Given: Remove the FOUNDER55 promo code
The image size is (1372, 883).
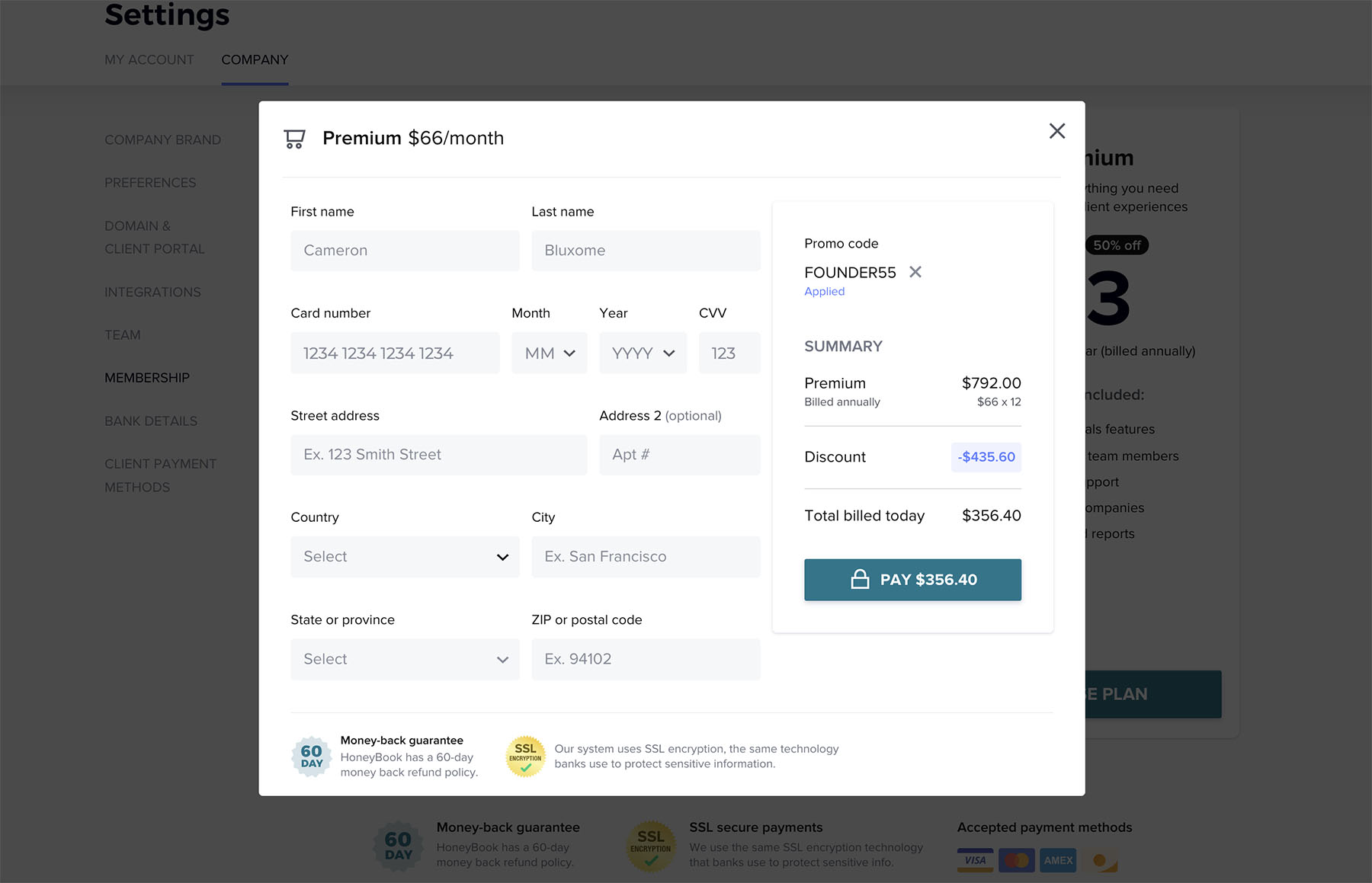Looking at the screenshot, I should point(915,272).
